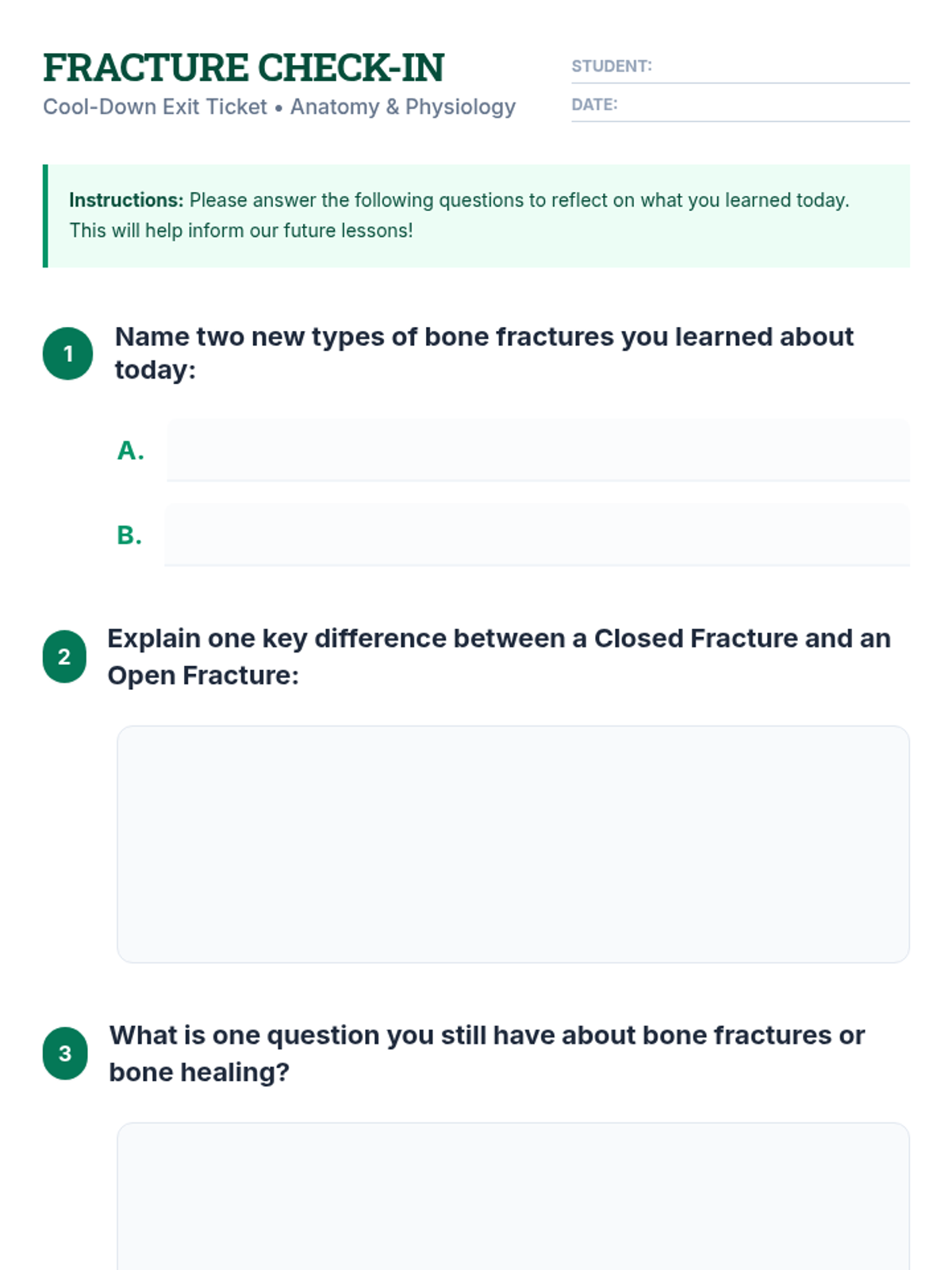Click the 'Name two new types' question
Viewport: 952px width, 1270px height.
[484, 353]
